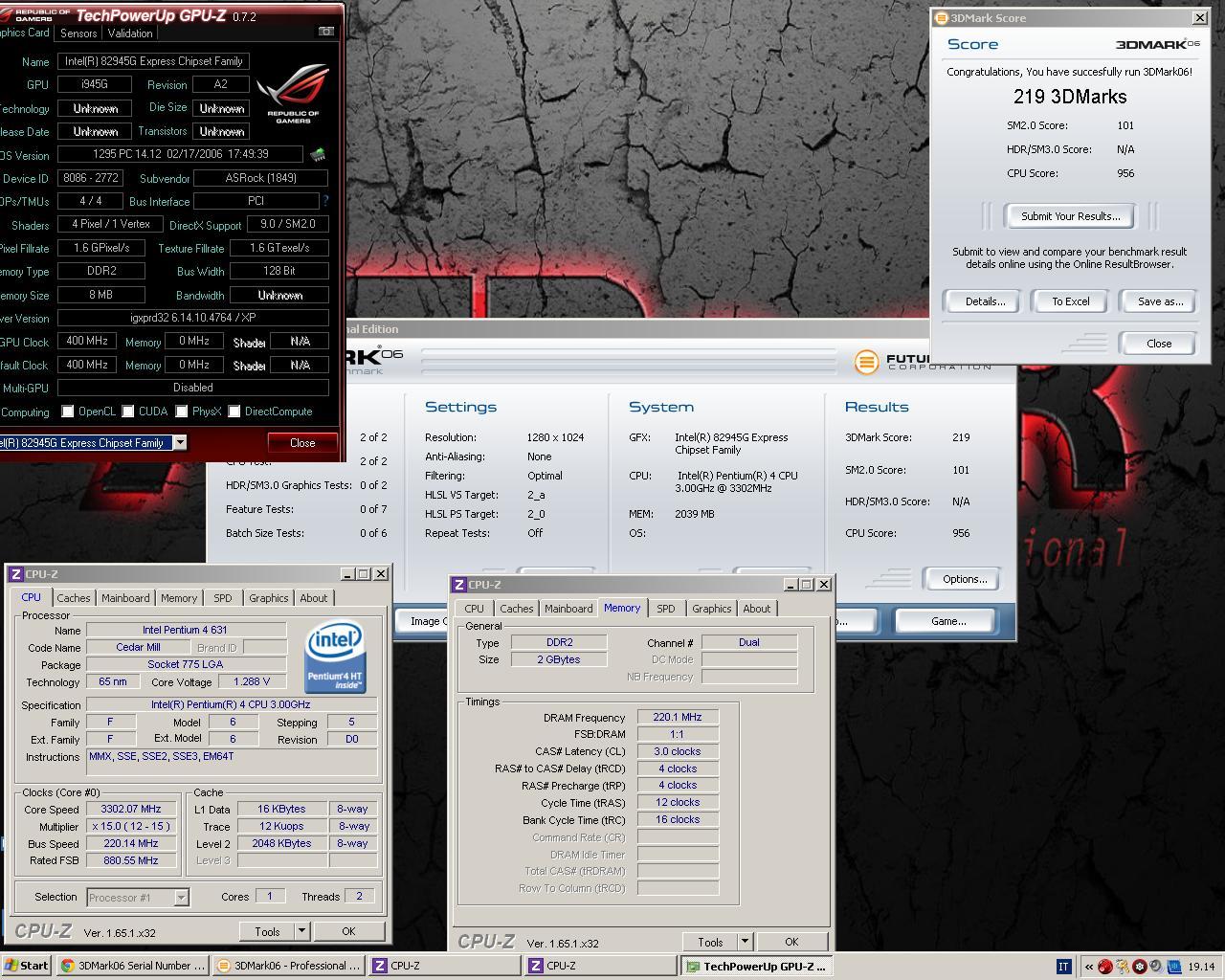Click the gold tools tray icon
Image resolution: width=1225 pixels, height=980 pixels.
1123,967
